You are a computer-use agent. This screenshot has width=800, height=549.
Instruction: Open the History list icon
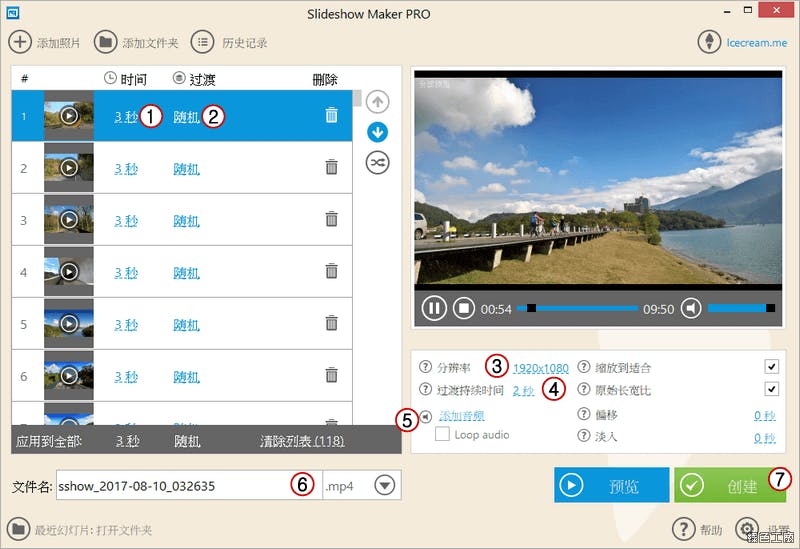pyautogui.click(x=203, y=42)
